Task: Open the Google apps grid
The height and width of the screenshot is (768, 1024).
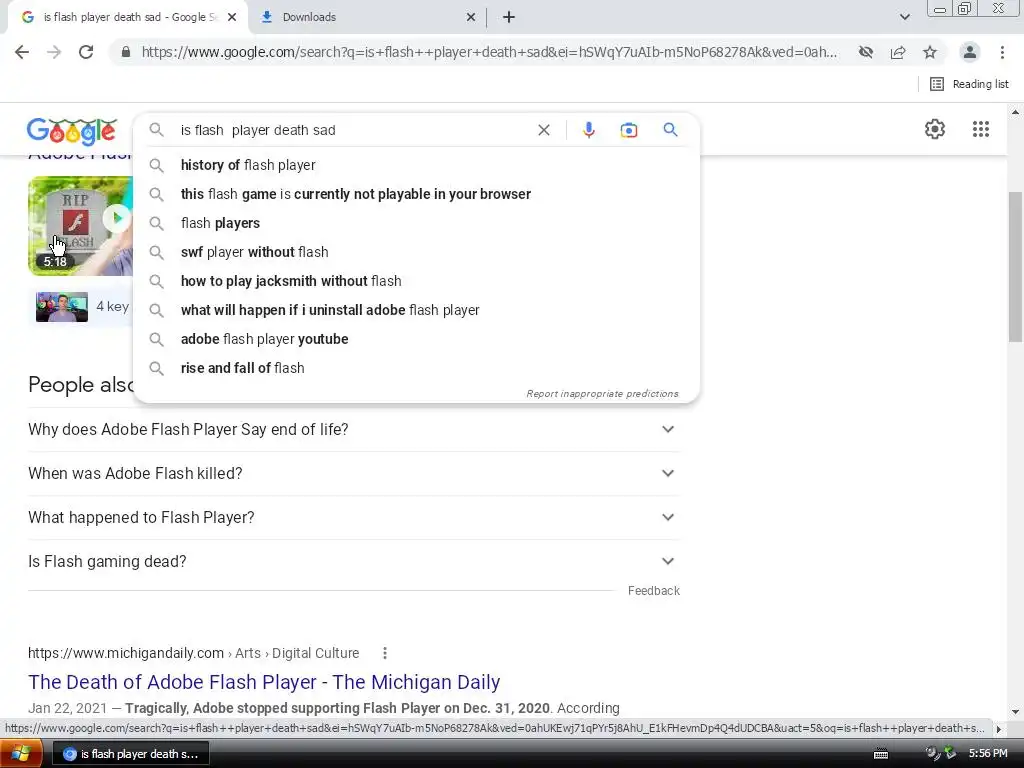Action: 981,129
